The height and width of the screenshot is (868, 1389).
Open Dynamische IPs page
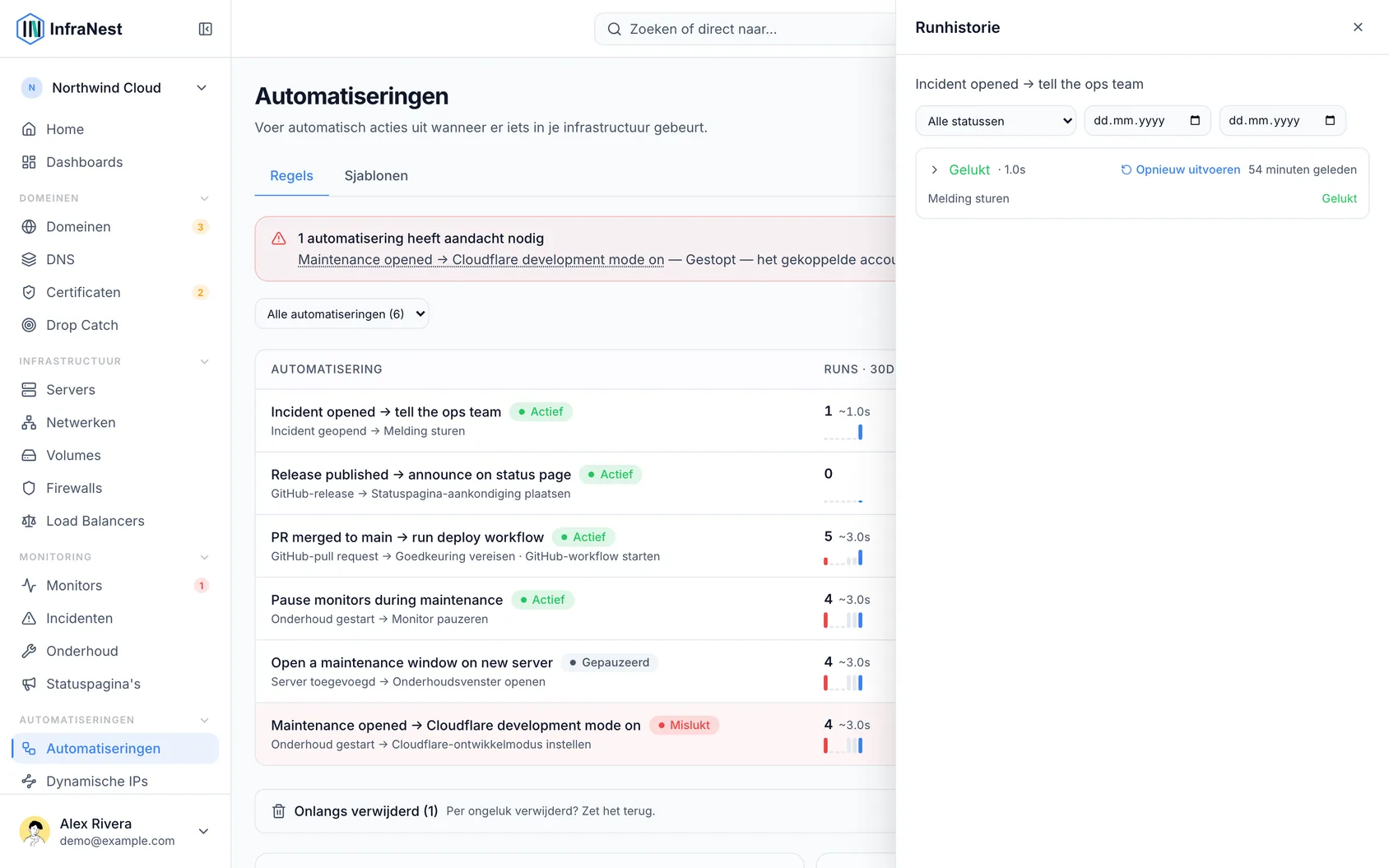(115, 781)
